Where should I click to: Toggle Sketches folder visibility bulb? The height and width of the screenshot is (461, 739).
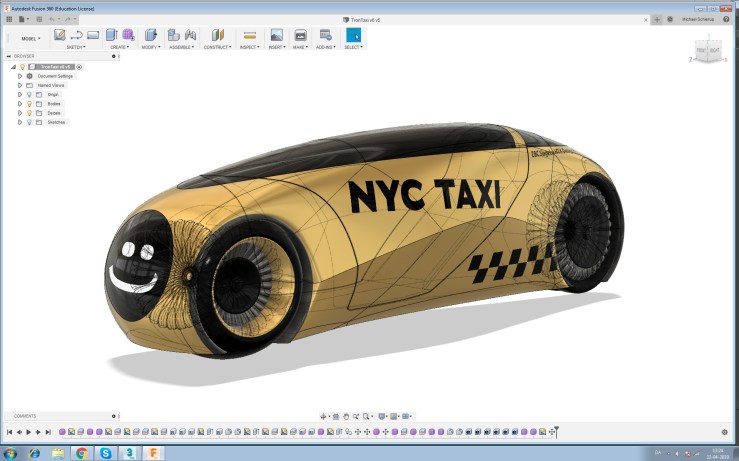tap(29, 122)
